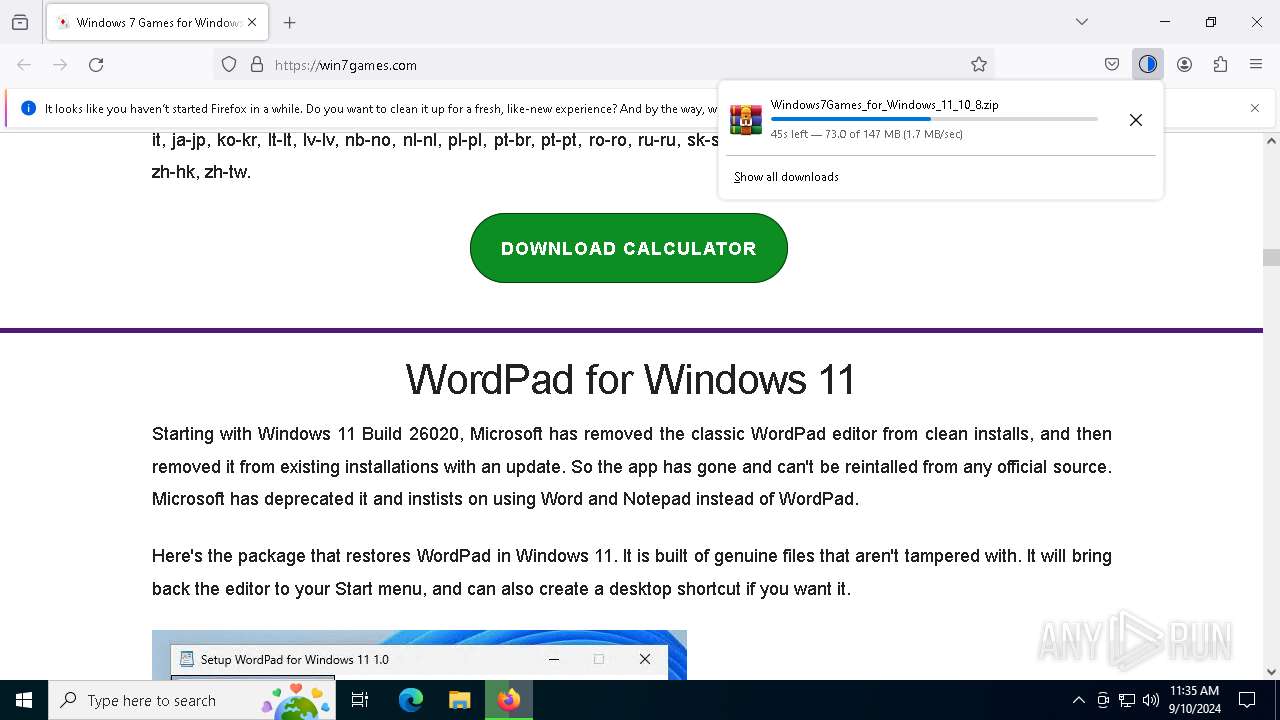Cancel the Windows7Games zip download
The height and width of the screenshot is (720, 1280).
[1136, 120]
